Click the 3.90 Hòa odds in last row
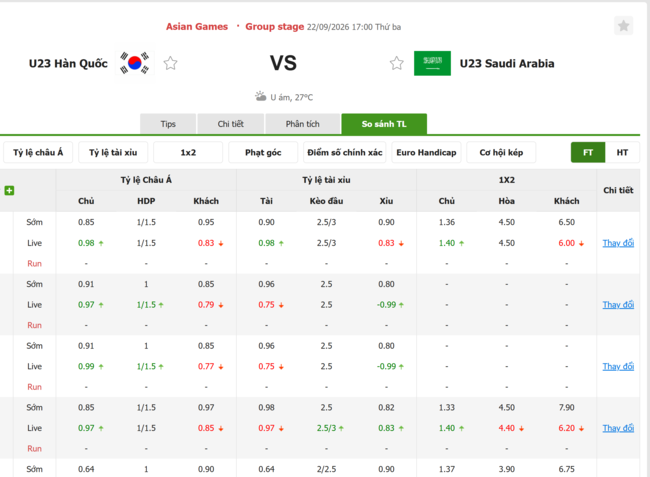The image size is (650, 477). (507, 469)
